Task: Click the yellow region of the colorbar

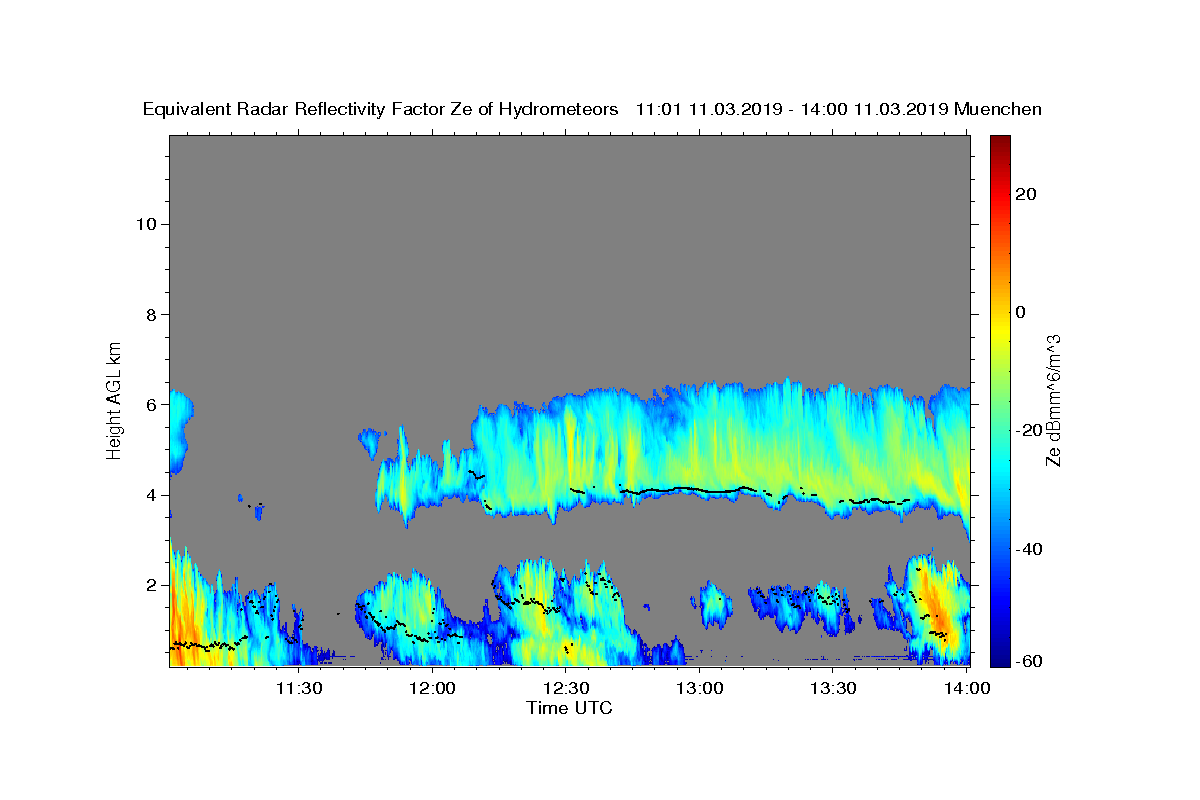Action: coord(1000,330)
